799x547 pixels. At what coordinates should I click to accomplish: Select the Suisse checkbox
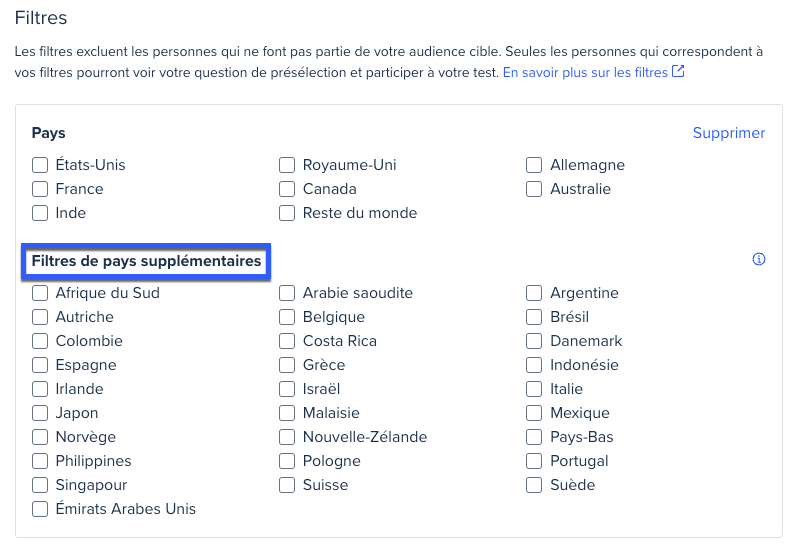287,485
